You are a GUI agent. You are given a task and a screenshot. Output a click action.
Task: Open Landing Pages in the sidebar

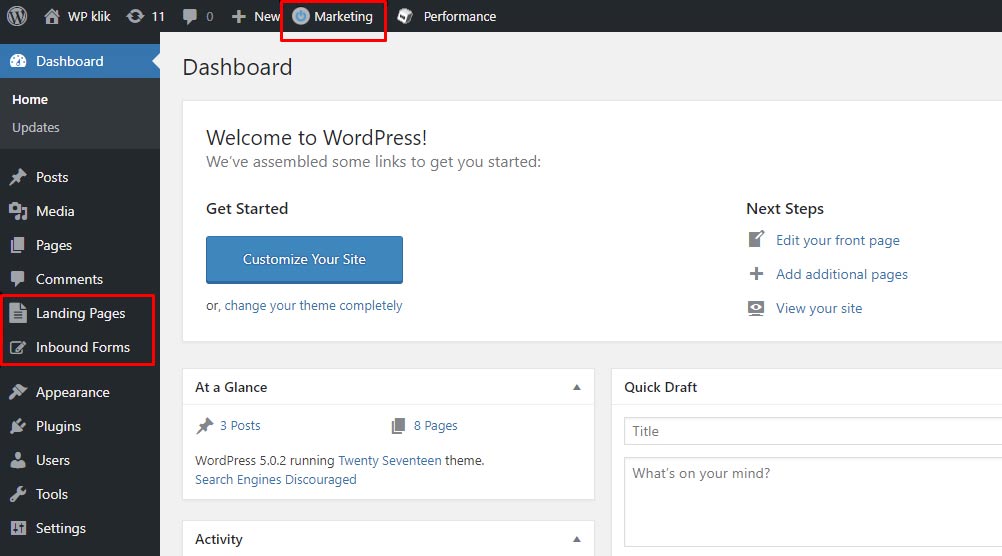click(x=80, y=313)
